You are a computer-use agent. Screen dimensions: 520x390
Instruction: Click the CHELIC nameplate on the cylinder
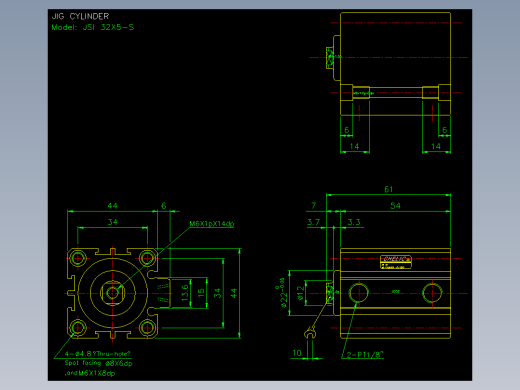pos(396,262)
